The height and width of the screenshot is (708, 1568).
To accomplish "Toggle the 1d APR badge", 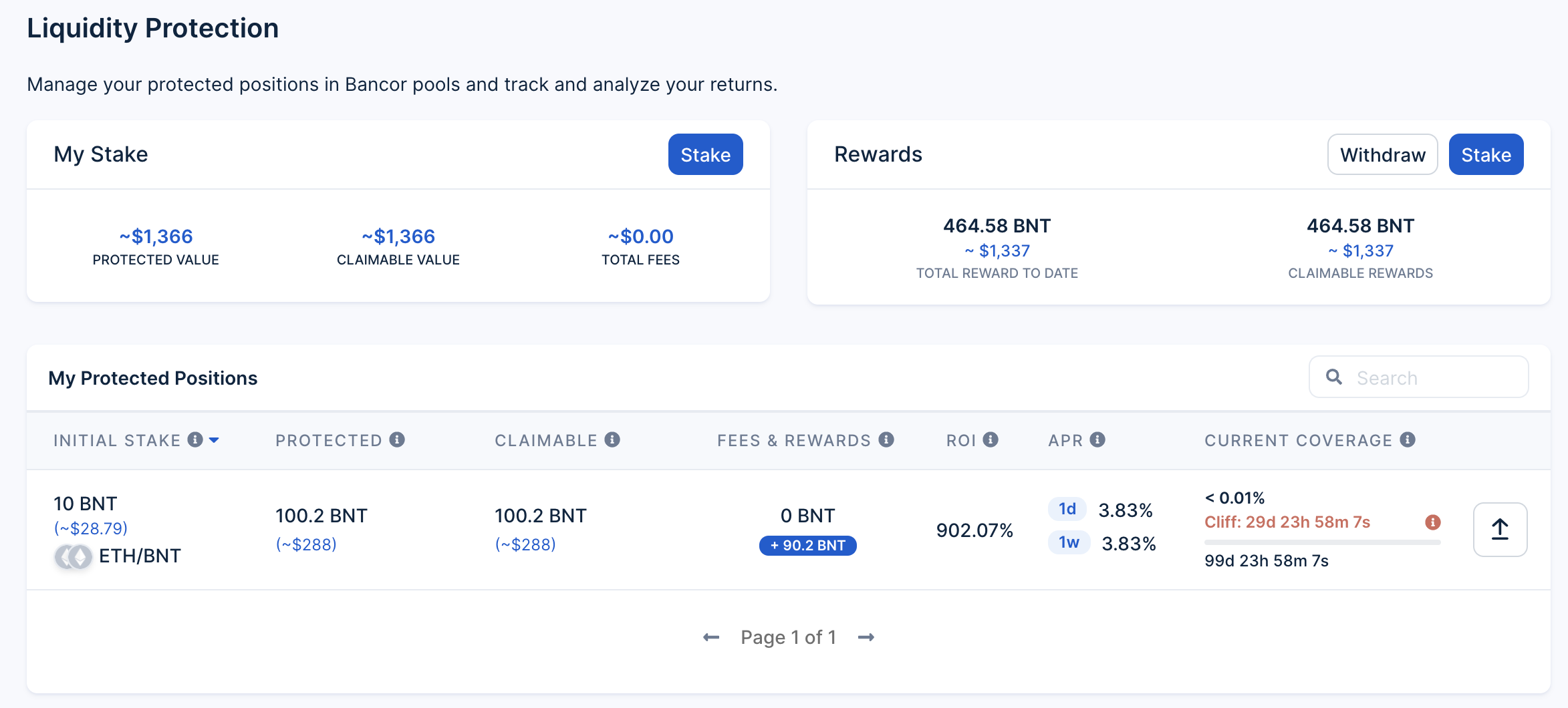I will pyautogui.click(x=1067, y=509).
